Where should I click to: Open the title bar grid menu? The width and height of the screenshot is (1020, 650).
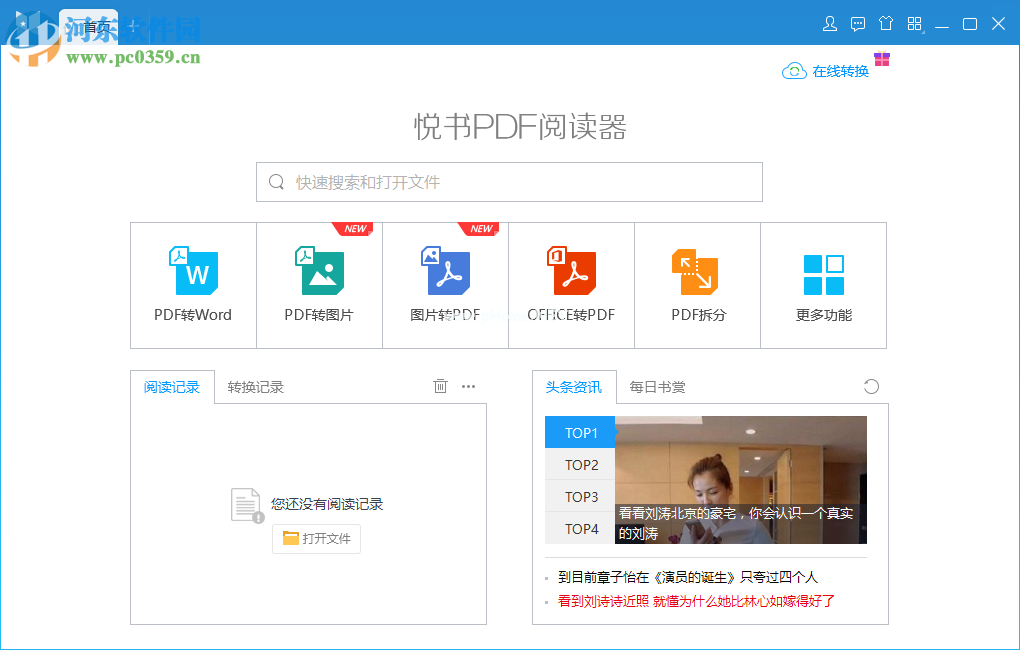coord(914,24)
